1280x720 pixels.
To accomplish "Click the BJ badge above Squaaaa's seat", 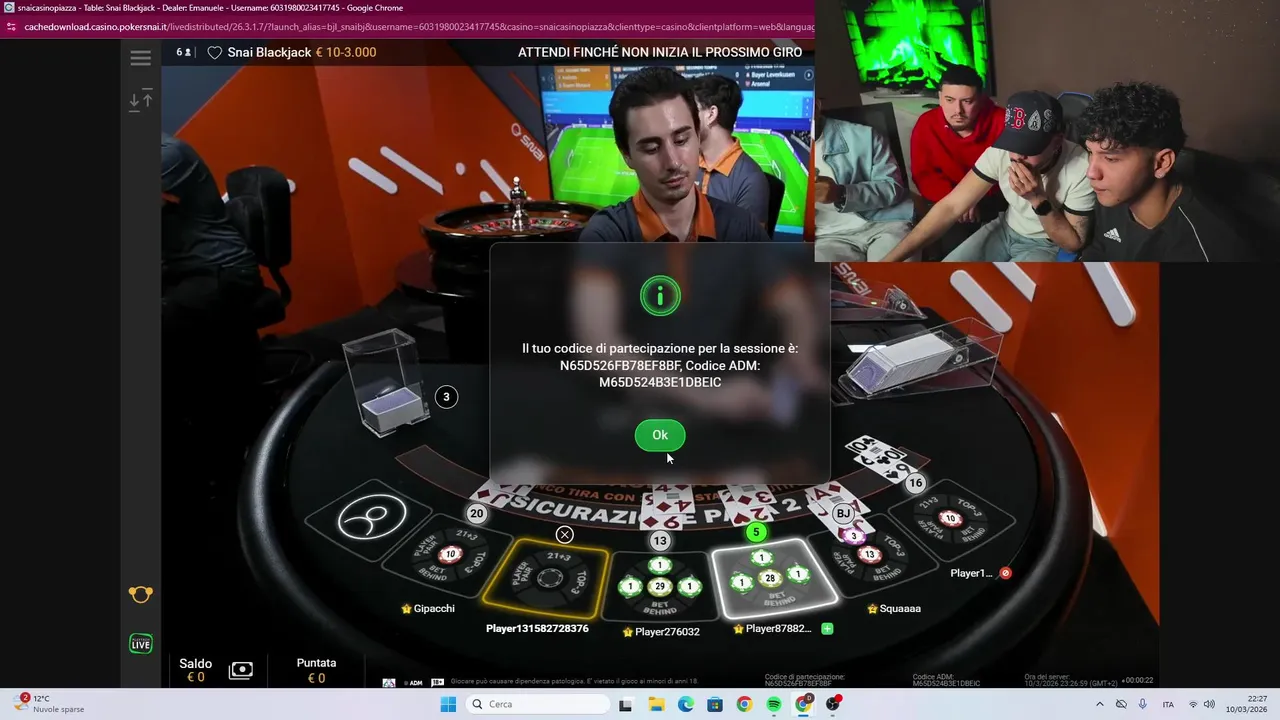I will point(843,513).
